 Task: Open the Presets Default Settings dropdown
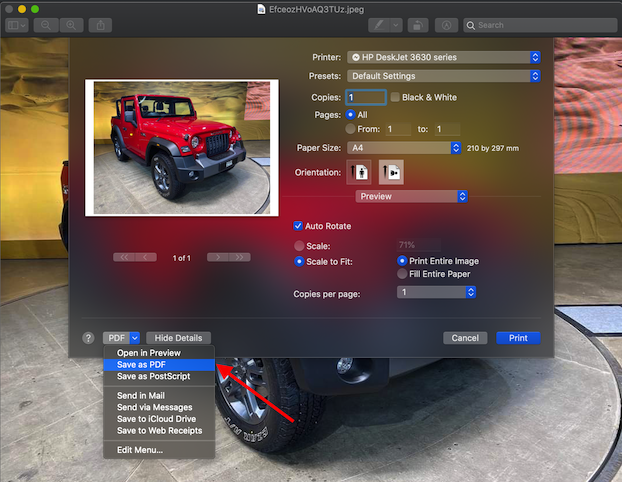443,76
